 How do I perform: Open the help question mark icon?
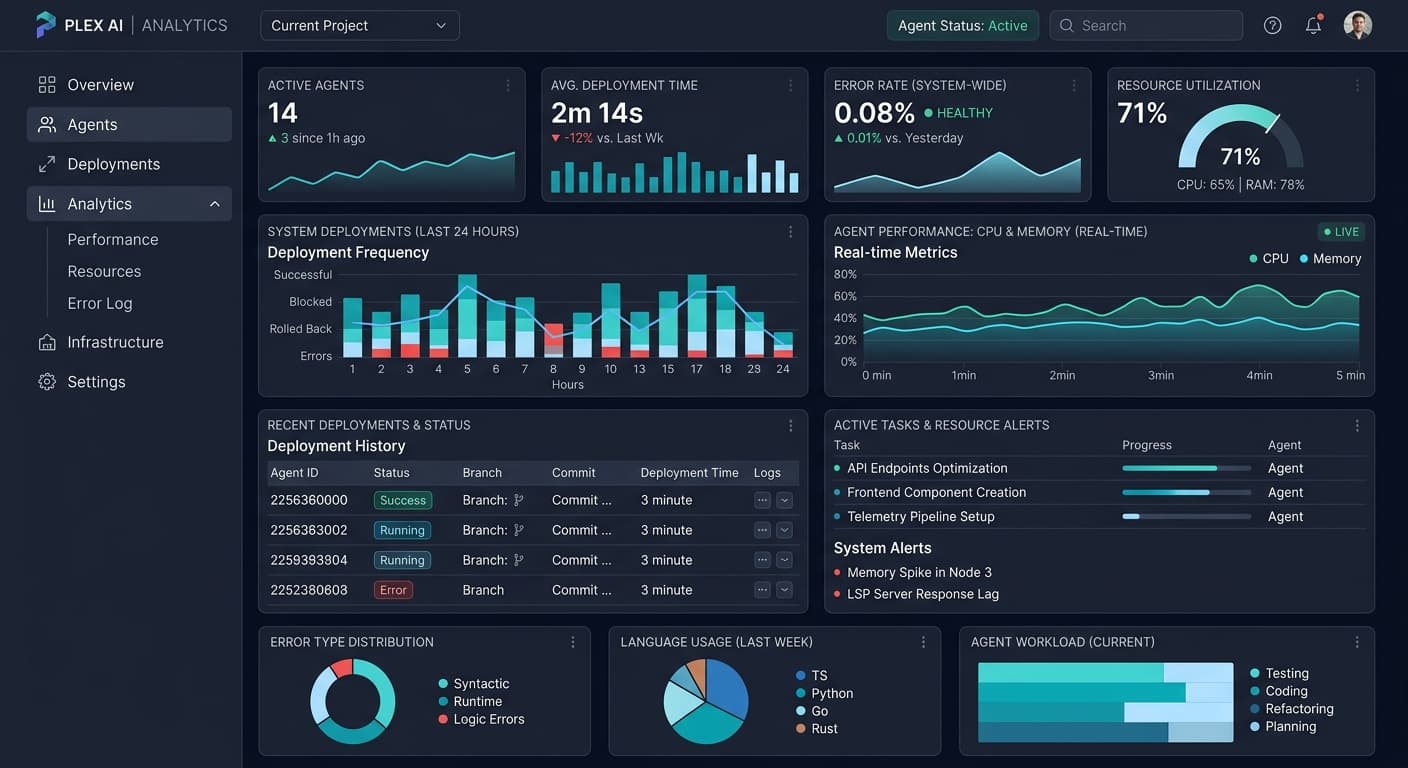[1272, 25]
